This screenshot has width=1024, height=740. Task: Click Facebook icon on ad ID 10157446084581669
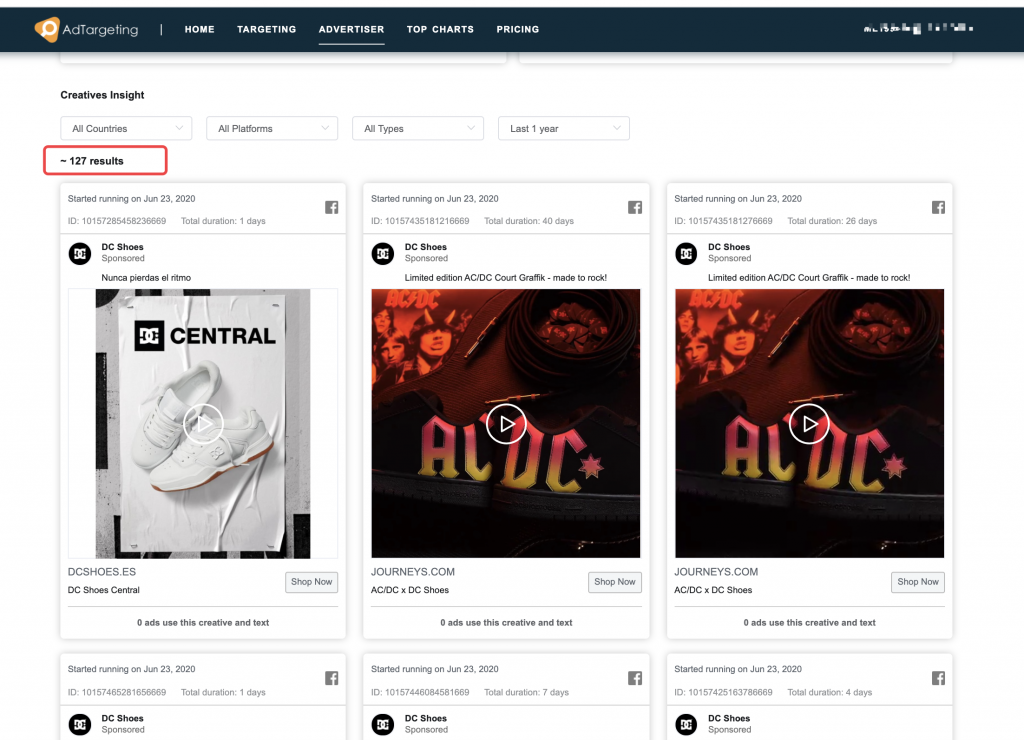pos(635,679)
